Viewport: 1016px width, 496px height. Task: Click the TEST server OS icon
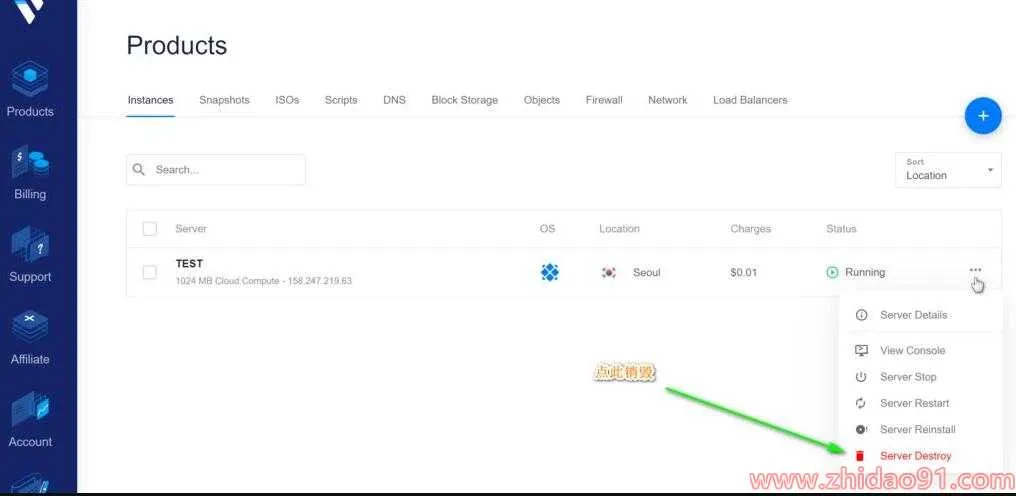tap(549, 272)
